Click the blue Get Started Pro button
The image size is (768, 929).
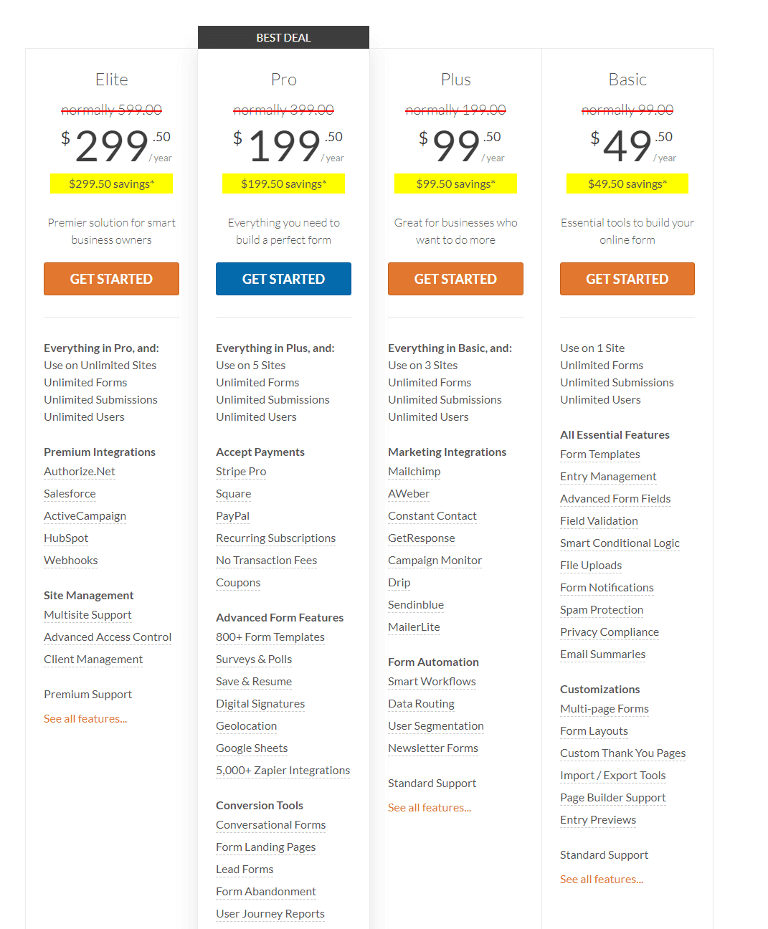(283, 278)
